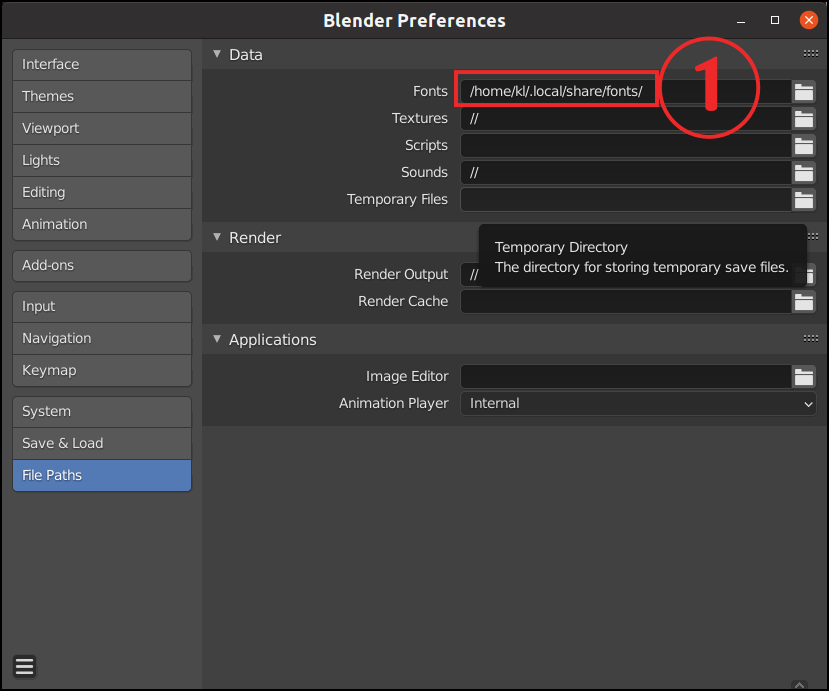Open folder browser for Fonts path
Screen dimensions: 829x691
(804, 92)
